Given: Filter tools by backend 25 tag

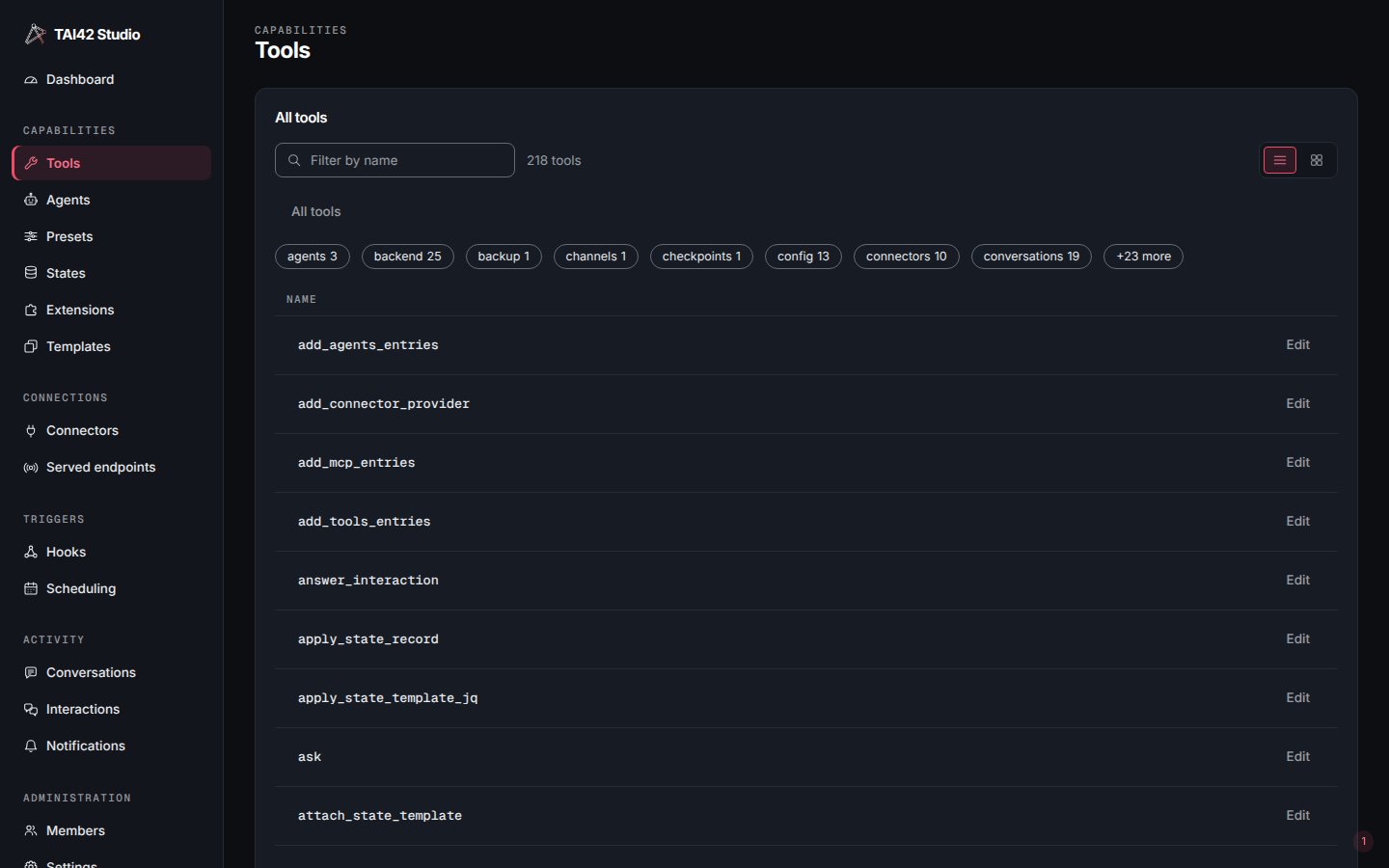Looking at the screenshot, I should click(x=408, y=257).
